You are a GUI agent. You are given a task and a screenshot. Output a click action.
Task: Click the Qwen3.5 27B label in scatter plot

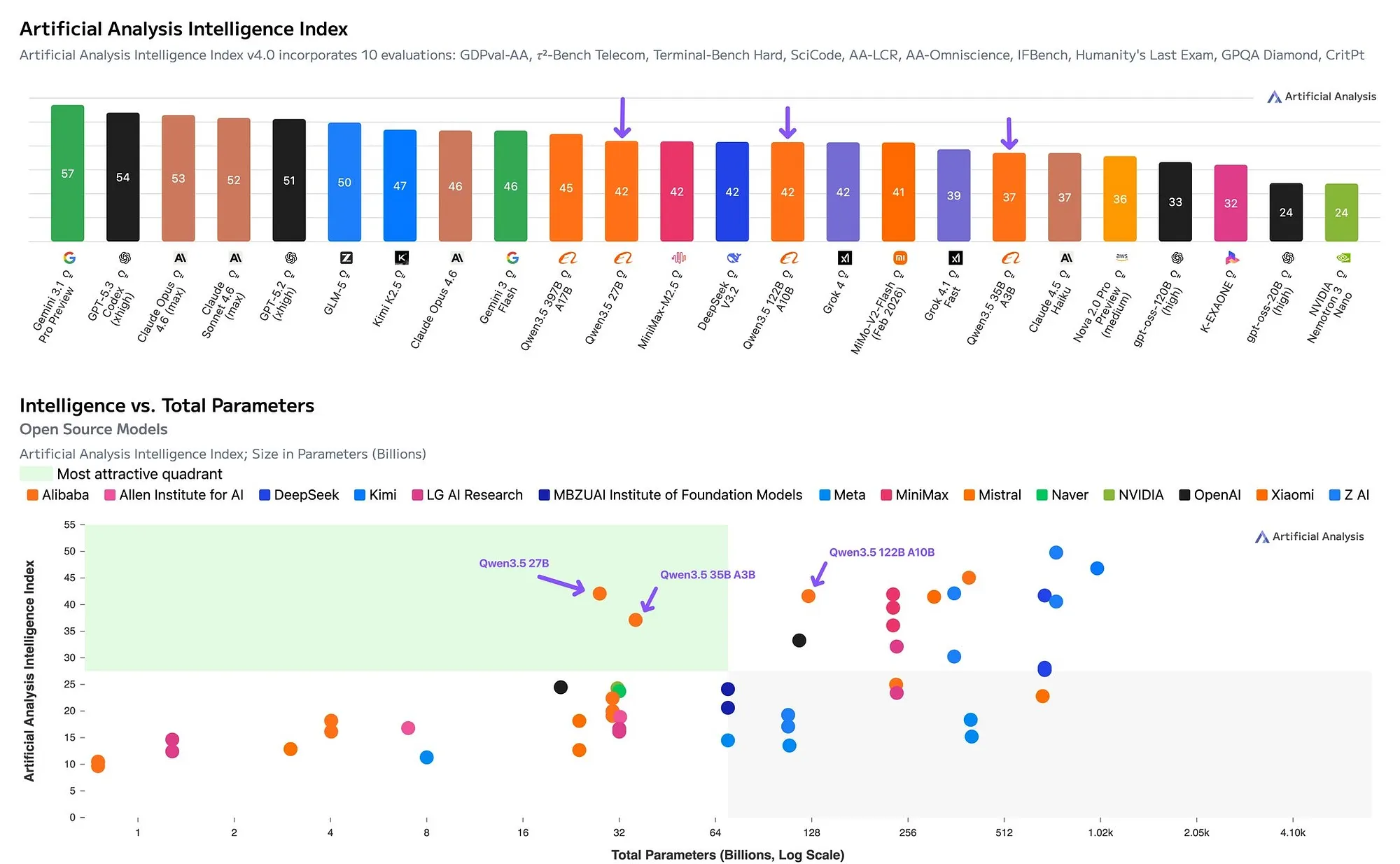point(514,564)
